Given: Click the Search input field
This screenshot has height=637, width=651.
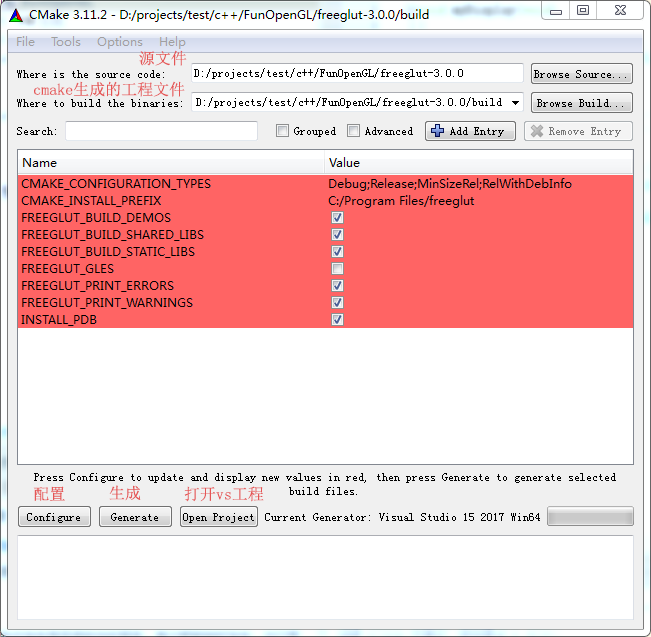Looking at the screenshot, I should point(162,131).
